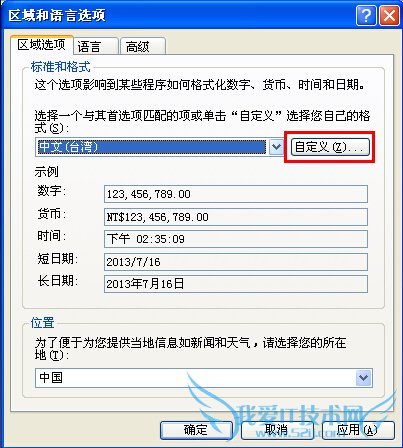Open the 高级 tab
Image resolution: width=403 pixels, height=448 pixels.
(143, 46)
